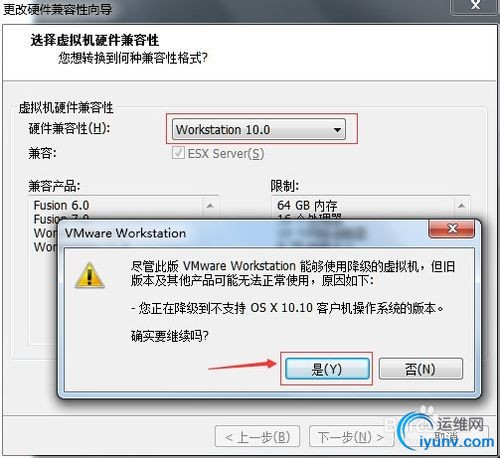500x458 pixels.
Task: Click the 更改硬件兼容性向导 wizard title bar
Action: (227, 9)
